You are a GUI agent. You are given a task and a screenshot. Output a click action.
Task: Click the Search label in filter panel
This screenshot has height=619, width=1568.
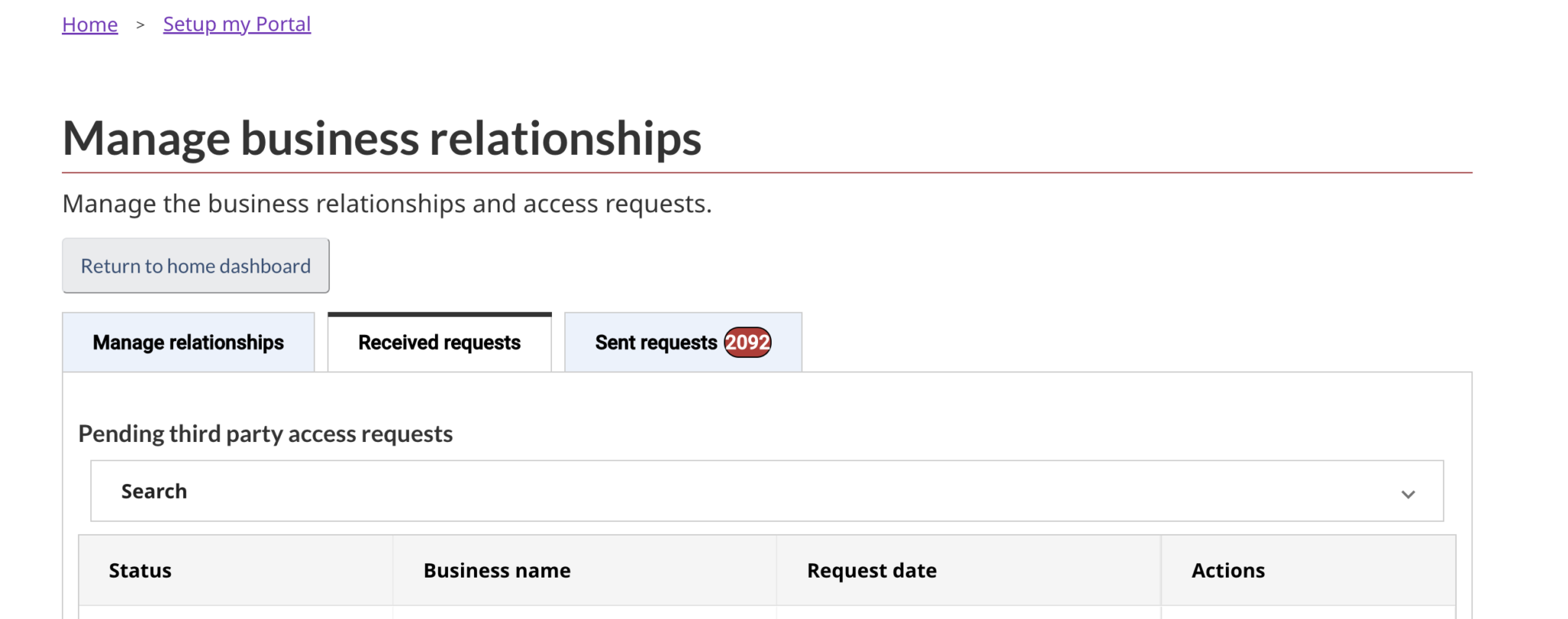(x=154, y=491)
